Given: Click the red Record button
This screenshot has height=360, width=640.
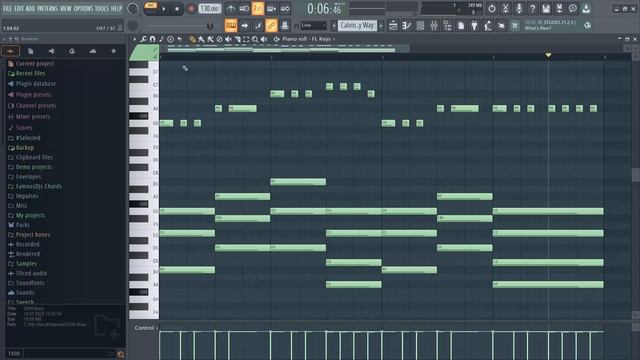Looking at the screenshot, I should coord(191,9).
